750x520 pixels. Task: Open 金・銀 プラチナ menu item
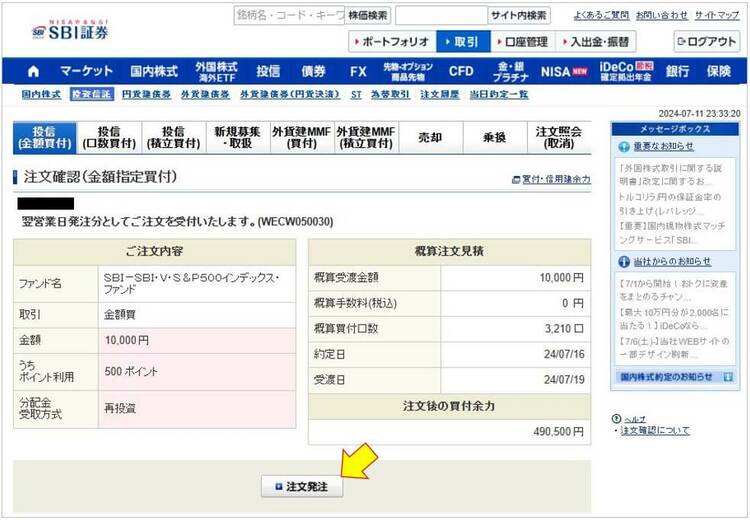[x=510, y=71]
